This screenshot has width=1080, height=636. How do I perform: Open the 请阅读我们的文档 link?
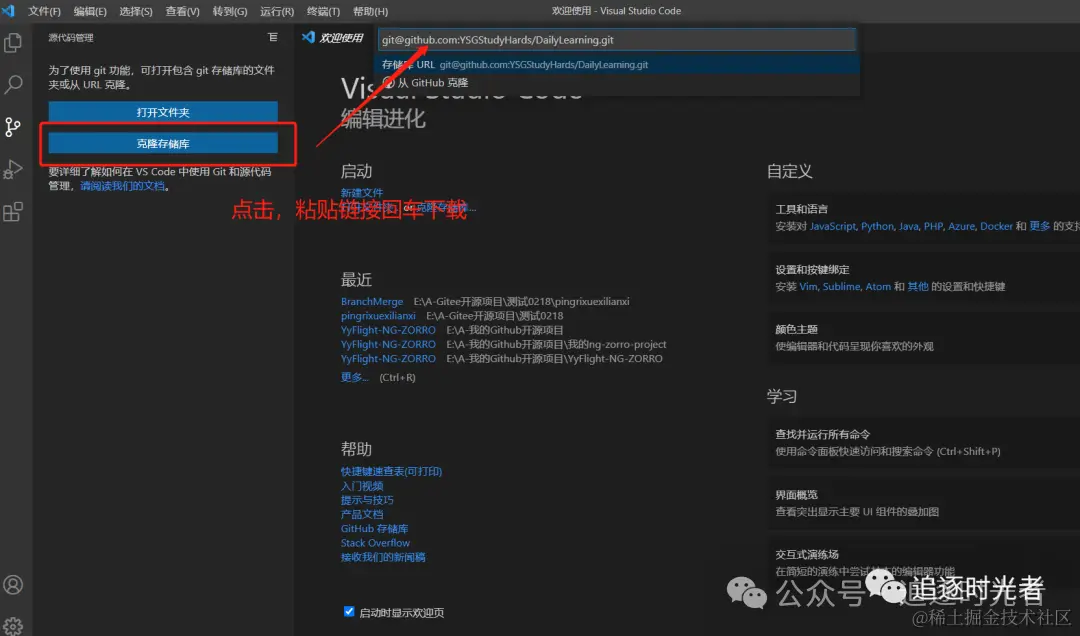(123, 186)
